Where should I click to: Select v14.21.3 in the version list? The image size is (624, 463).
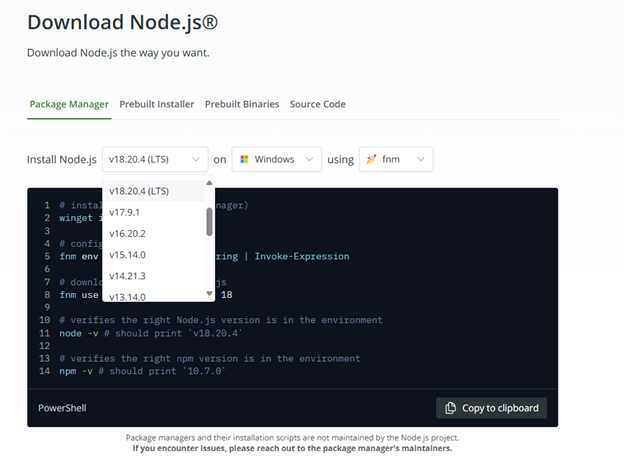click(x=154, y=276)
